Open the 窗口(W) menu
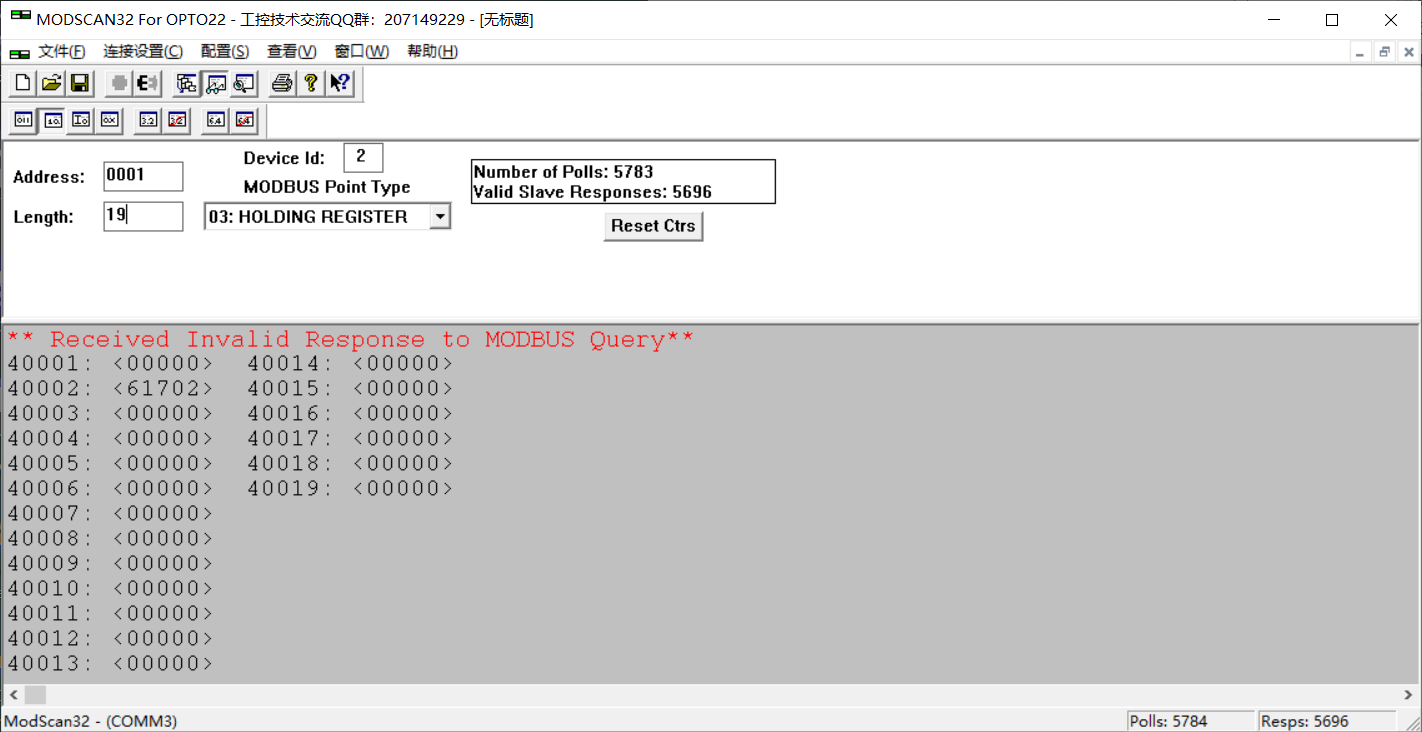Viewport: 1422px width, 732px height. 362,52
